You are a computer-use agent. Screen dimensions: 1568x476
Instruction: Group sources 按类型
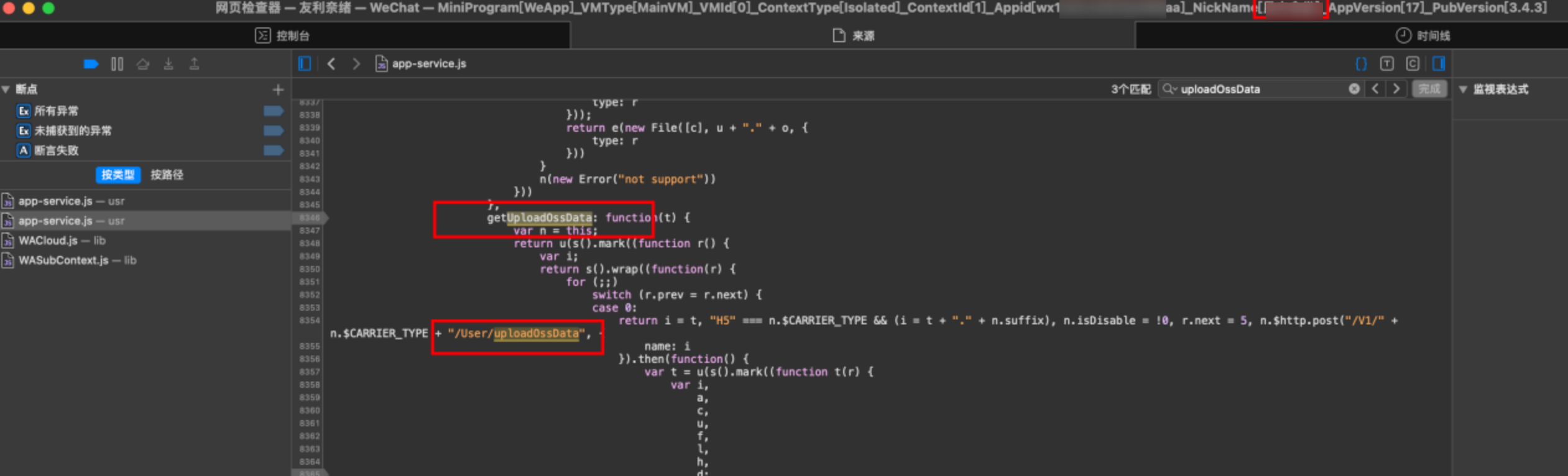pos(118,175)
